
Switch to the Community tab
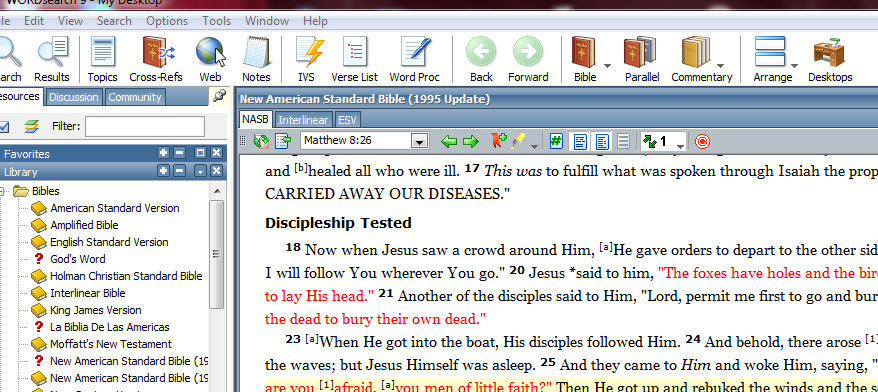click(x=134, y=97)
